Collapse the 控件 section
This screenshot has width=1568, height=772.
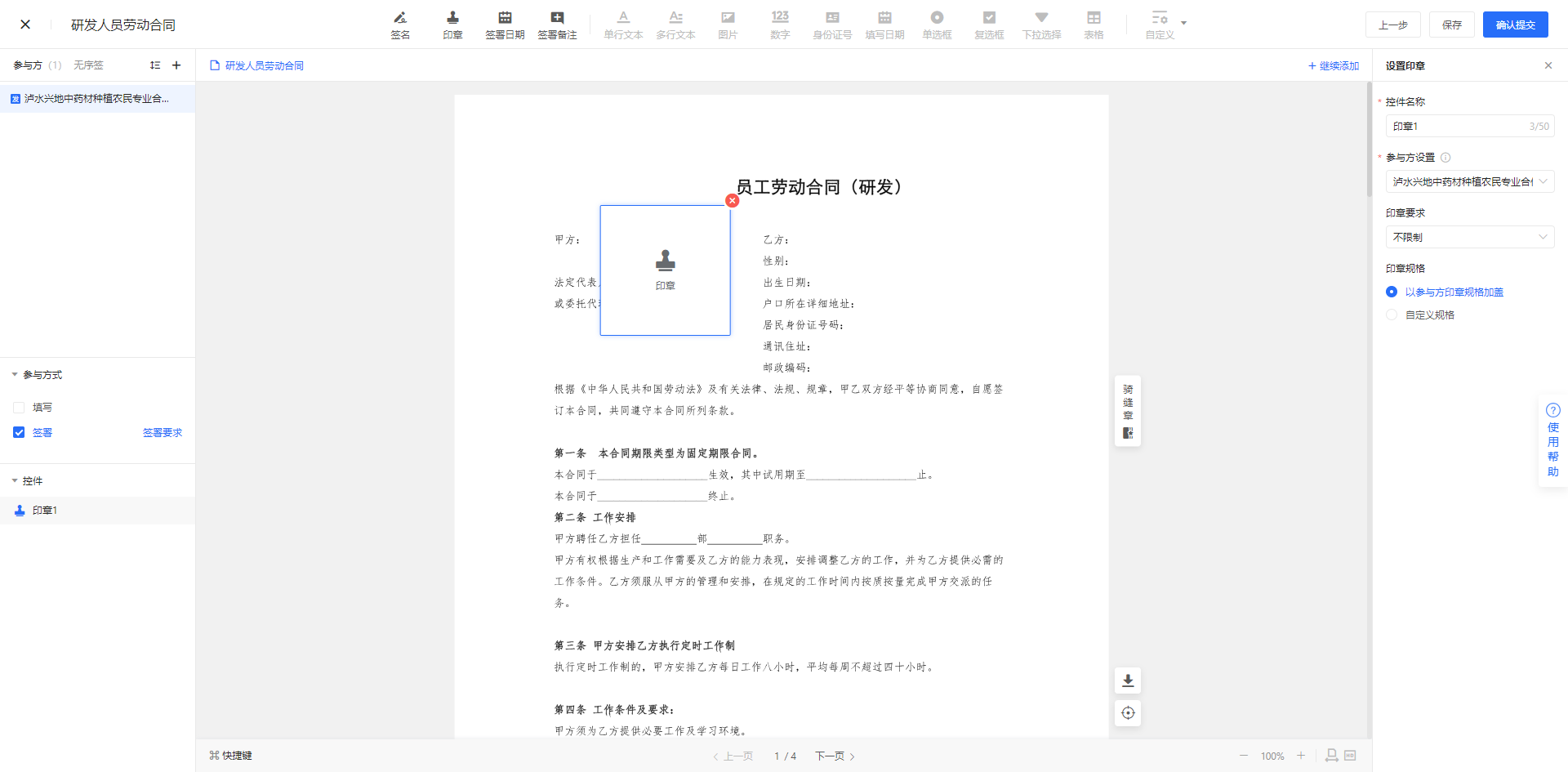tap(15, 481)
